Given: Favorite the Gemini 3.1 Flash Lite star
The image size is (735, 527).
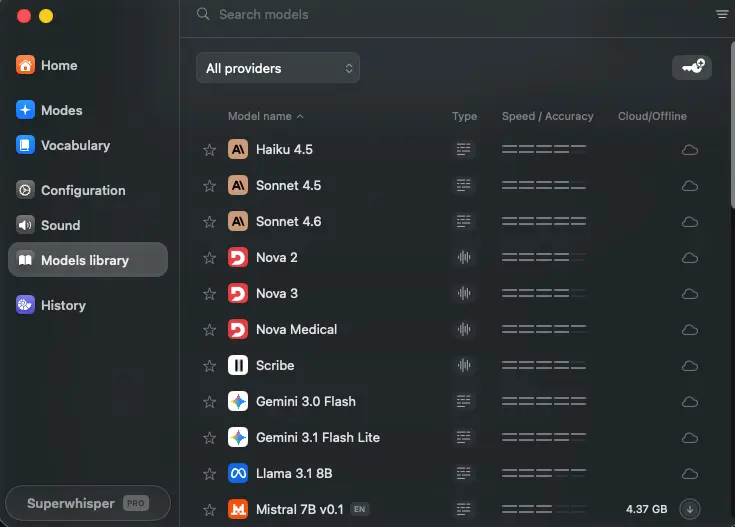Looking at the screenshot, I should (210, 438).
